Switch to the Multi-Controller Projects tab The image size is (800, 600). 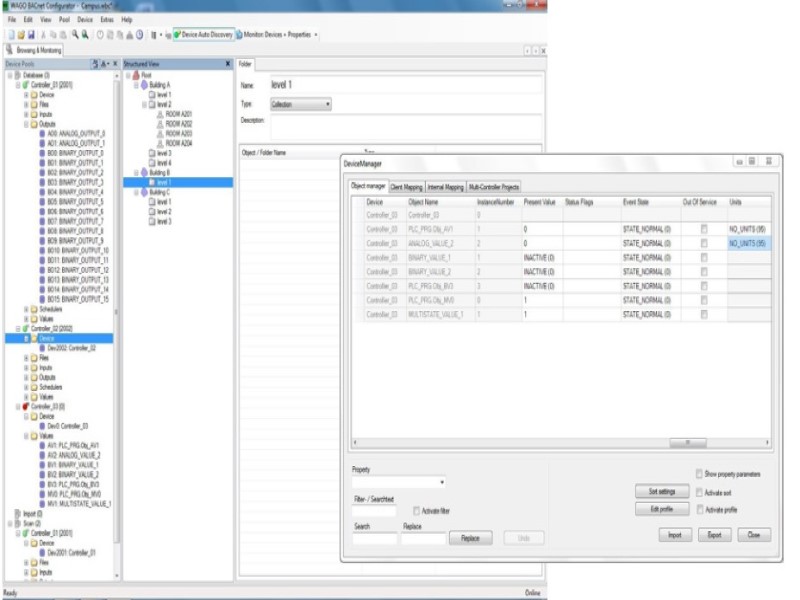[x=493, y=187]
